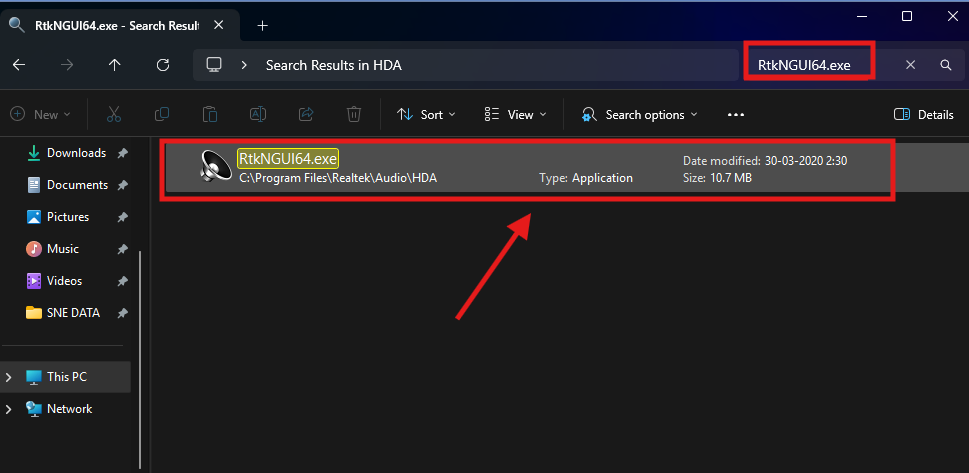Click the 'Size: 10.7 MB' text
Image resolution: width=969 pixels, height=473 pixels.
click(717, 178)
